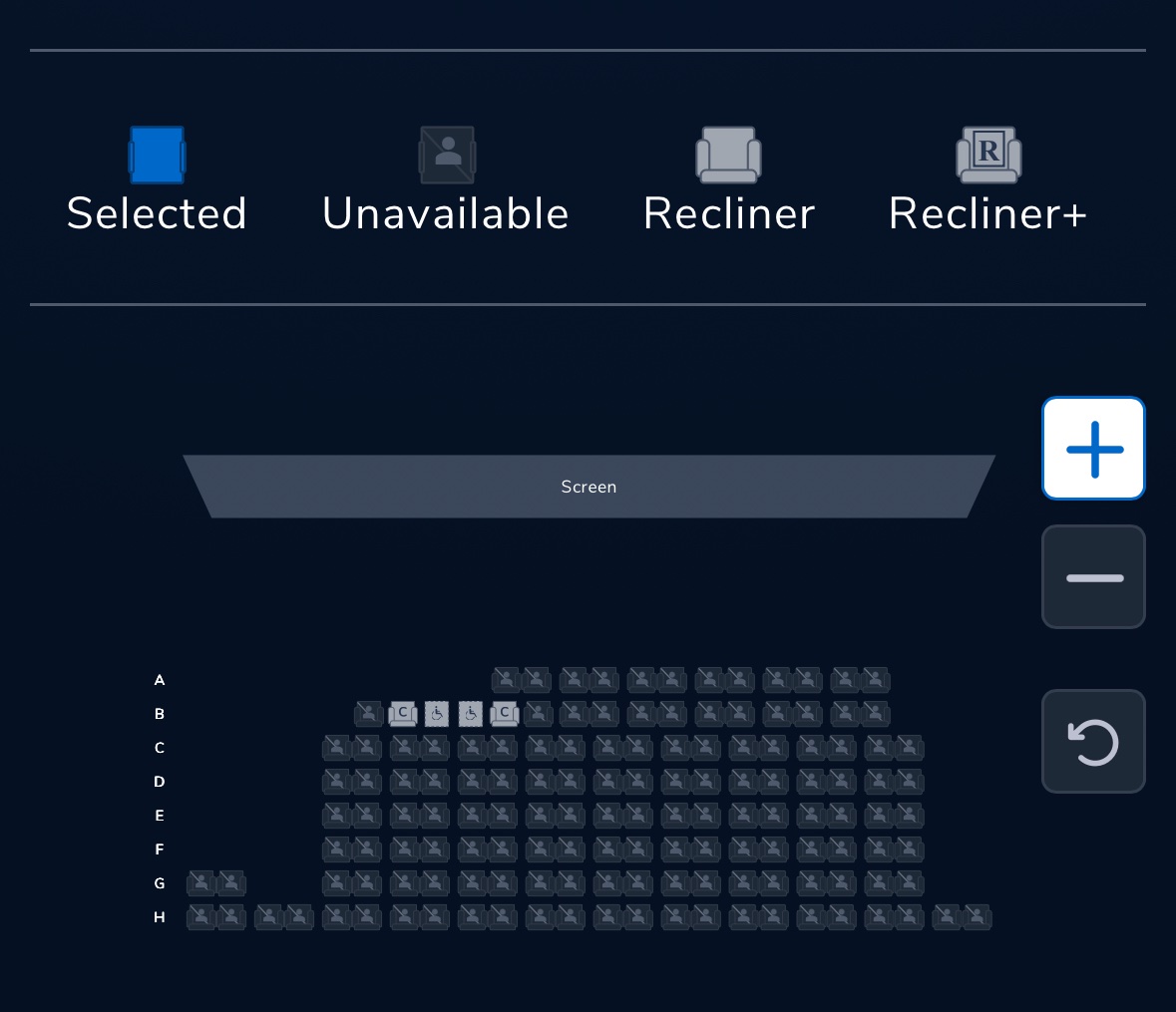Screen dimensions: 1176x1012
Task: Click the rightmost seat in row G
Action: 909,883
